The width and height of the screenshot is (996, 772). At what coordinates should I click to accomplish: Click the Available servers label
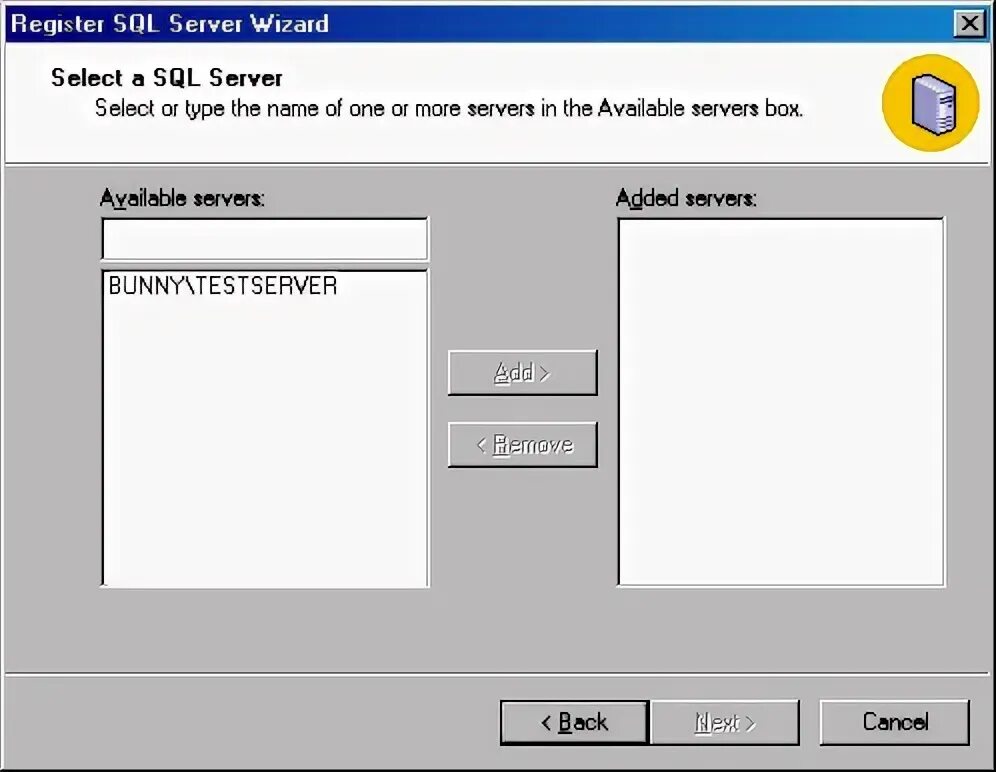coord(182,199)
